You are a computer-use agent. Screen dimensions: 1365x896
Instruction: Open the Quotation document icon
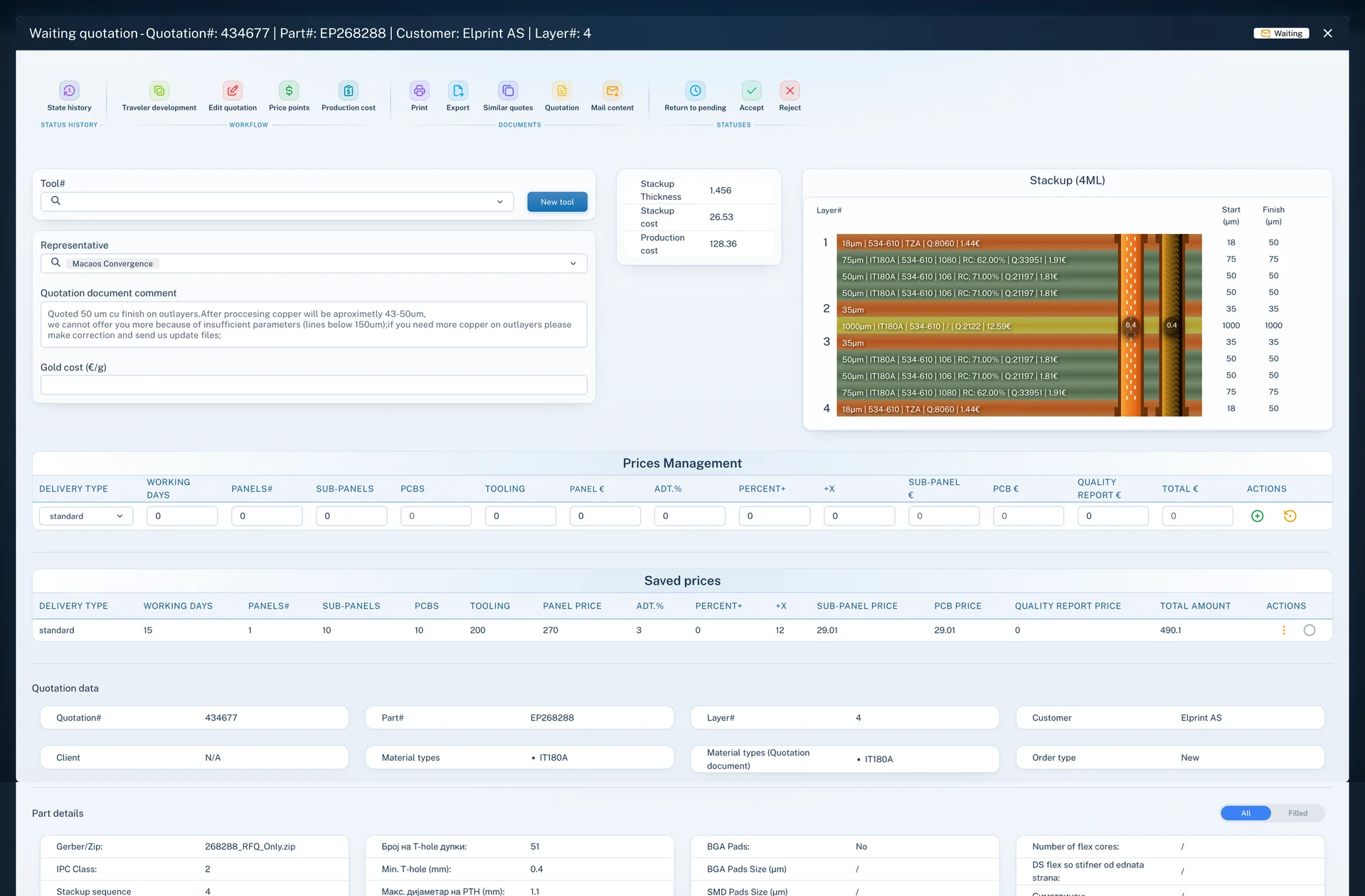coord(562,91)
